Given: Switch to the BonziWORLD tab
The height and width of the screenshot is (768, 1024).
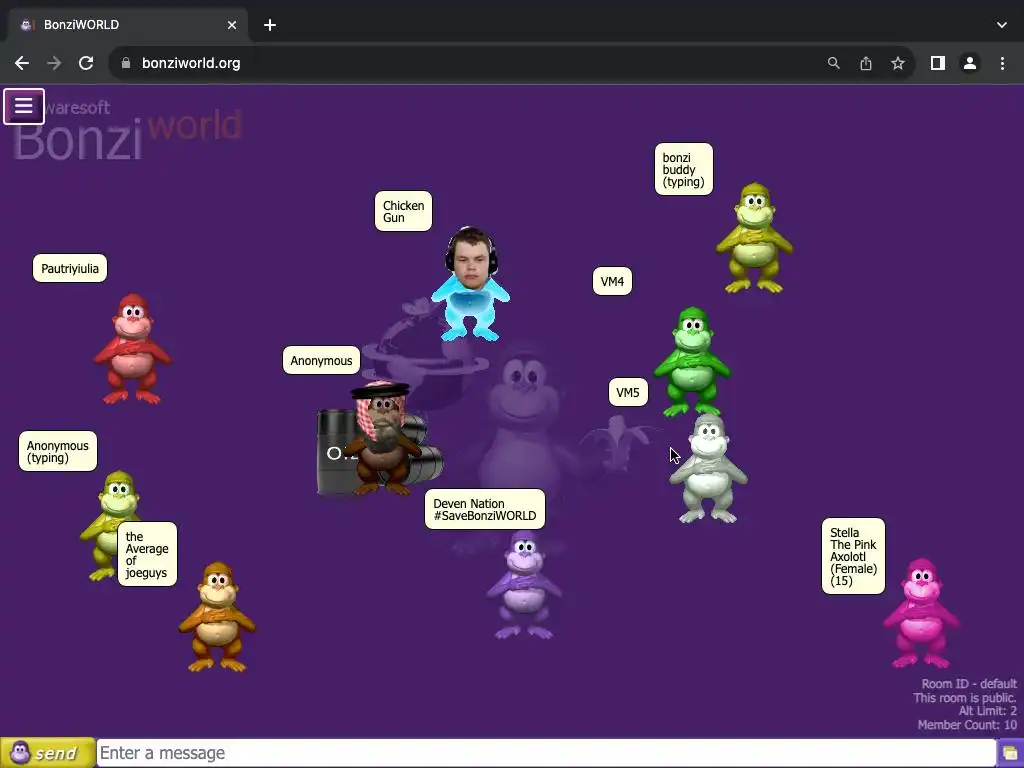Looking at the screenshot, I should pyautogui.click(x=128, y=25).
